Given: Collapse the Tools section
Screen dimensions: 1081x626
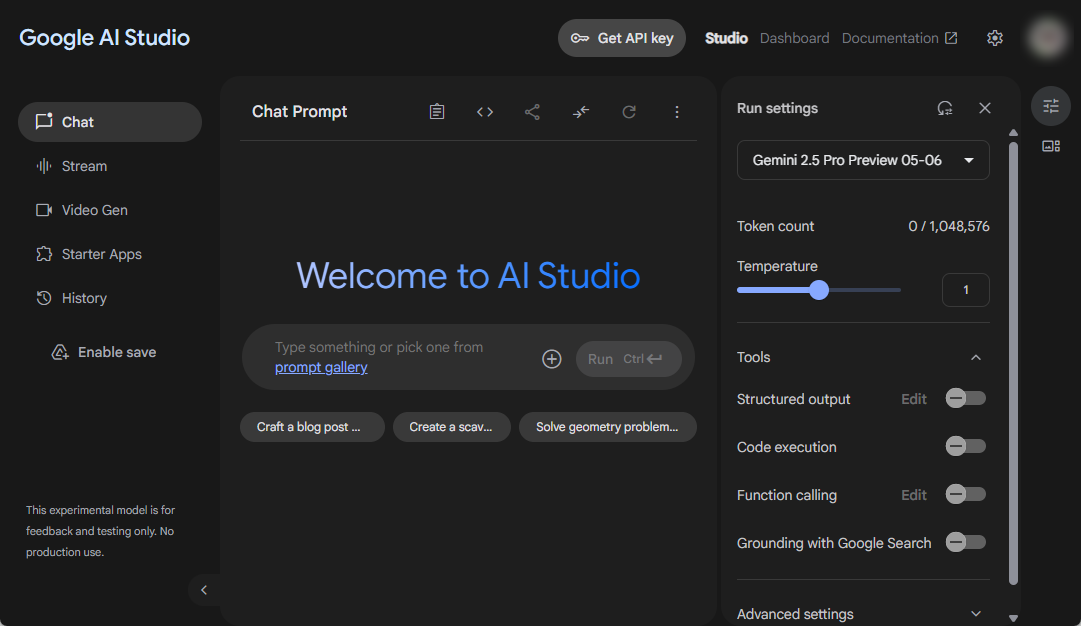Looking at the screenshot, I should [976, 357].
